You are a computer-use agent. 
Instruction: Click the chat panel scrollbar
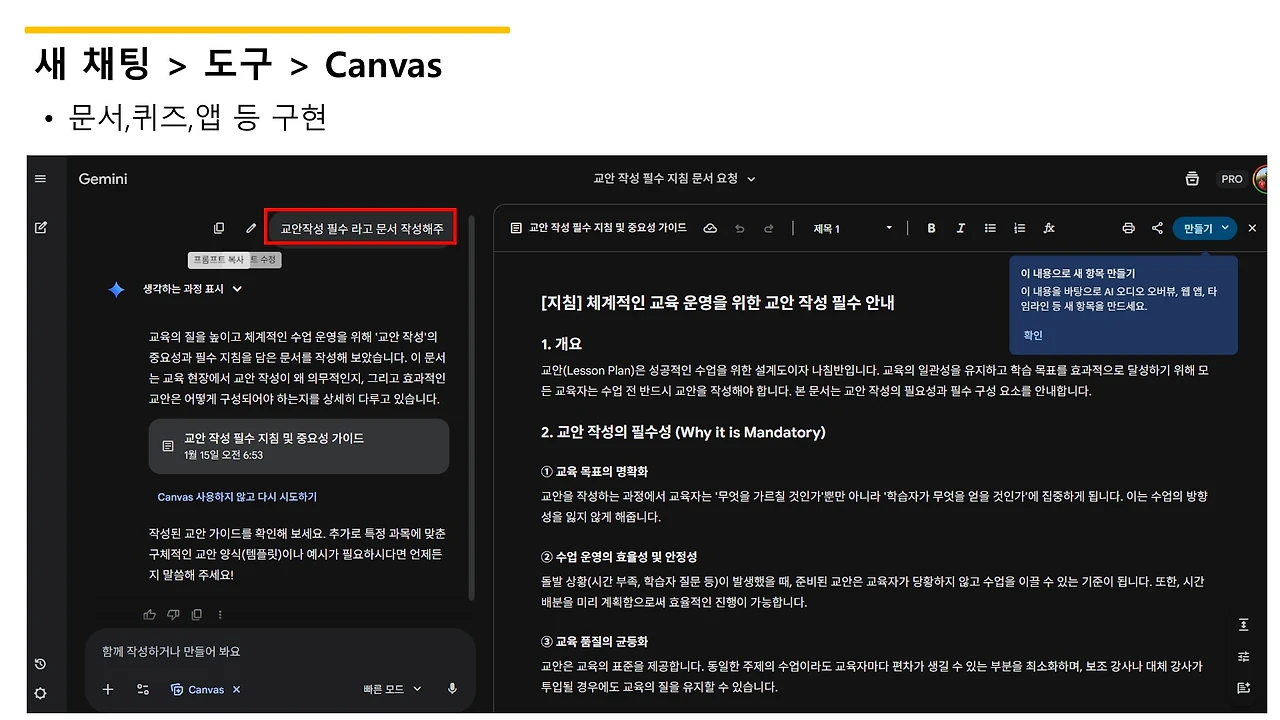tap(471, 410)
